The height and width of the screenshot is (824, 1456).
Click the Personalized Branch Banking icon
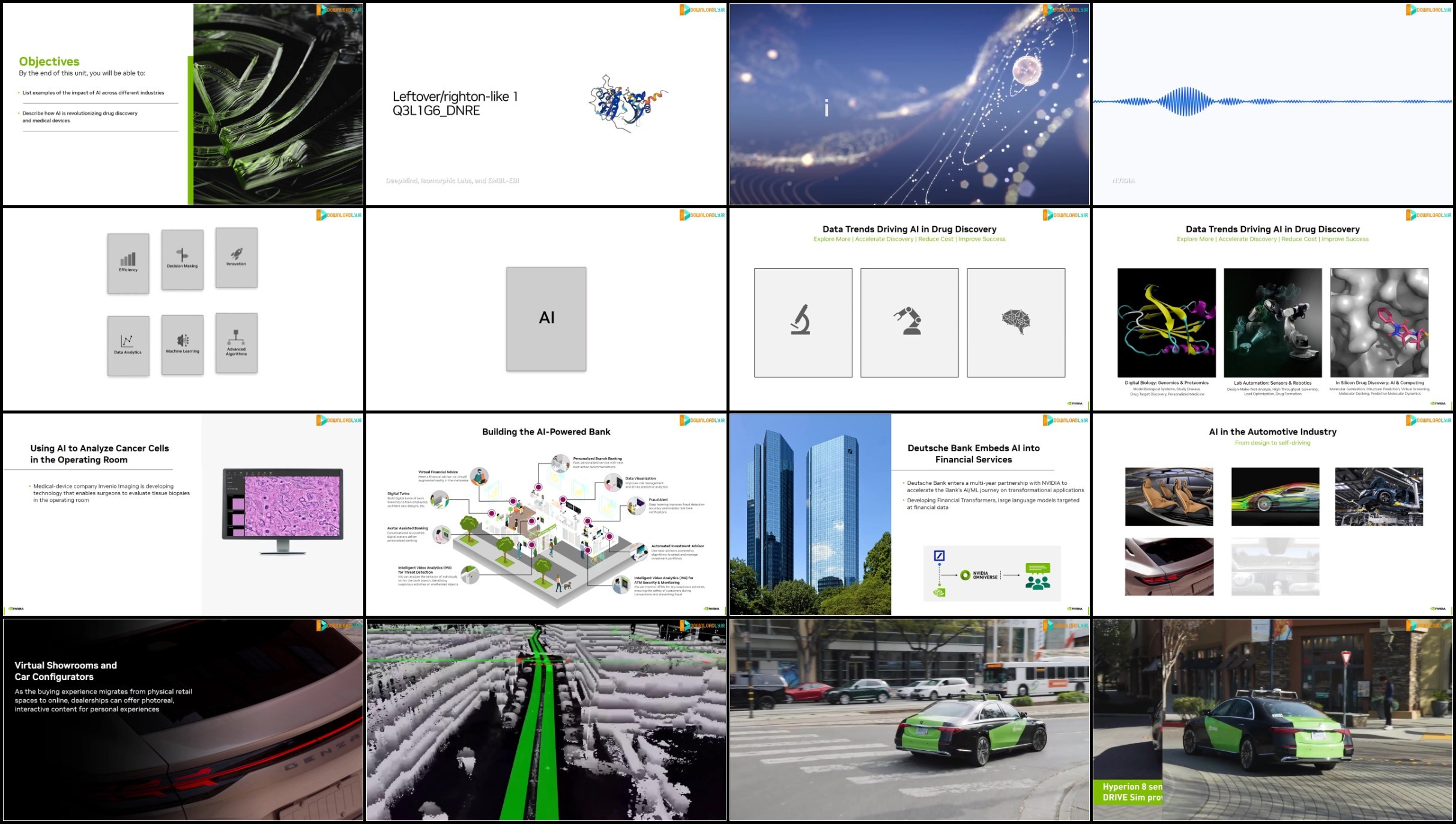[x=561, y=463]
